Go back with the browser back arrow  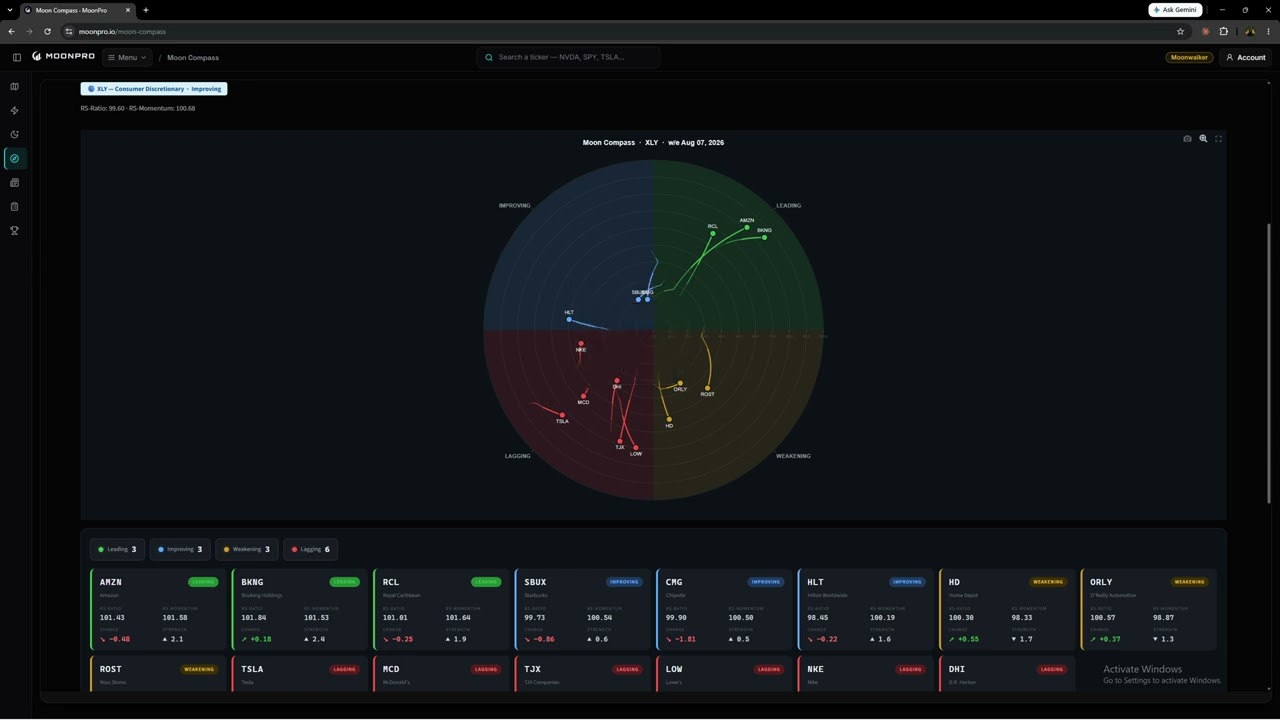11,31
